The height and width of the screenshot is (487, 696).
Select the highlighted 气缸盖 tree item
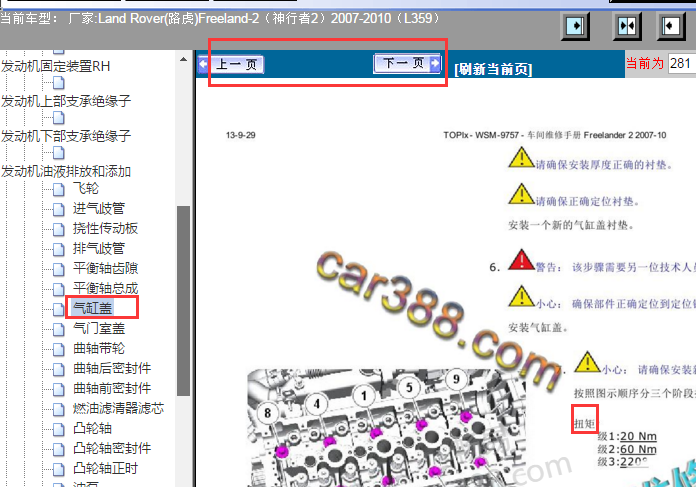coord(92,308)
